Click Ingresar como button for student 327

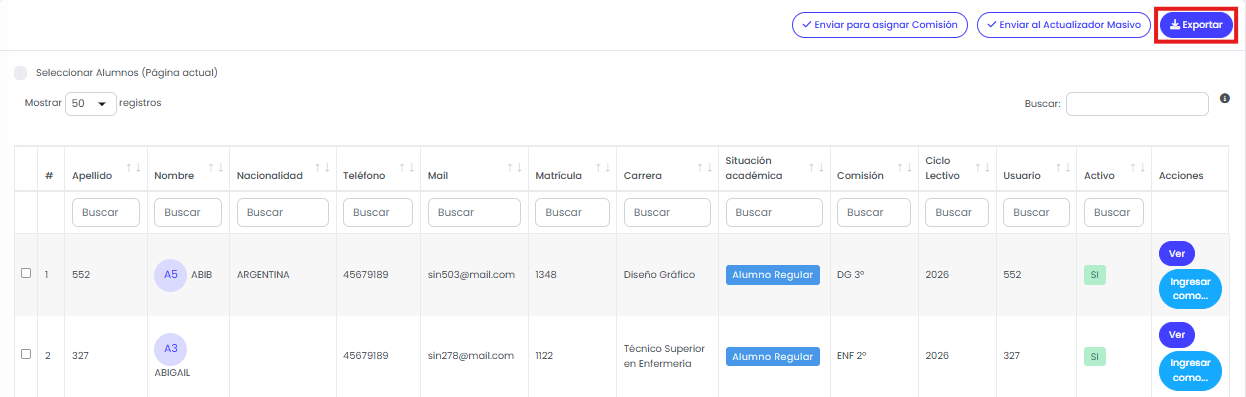[x=1190, y=370]
